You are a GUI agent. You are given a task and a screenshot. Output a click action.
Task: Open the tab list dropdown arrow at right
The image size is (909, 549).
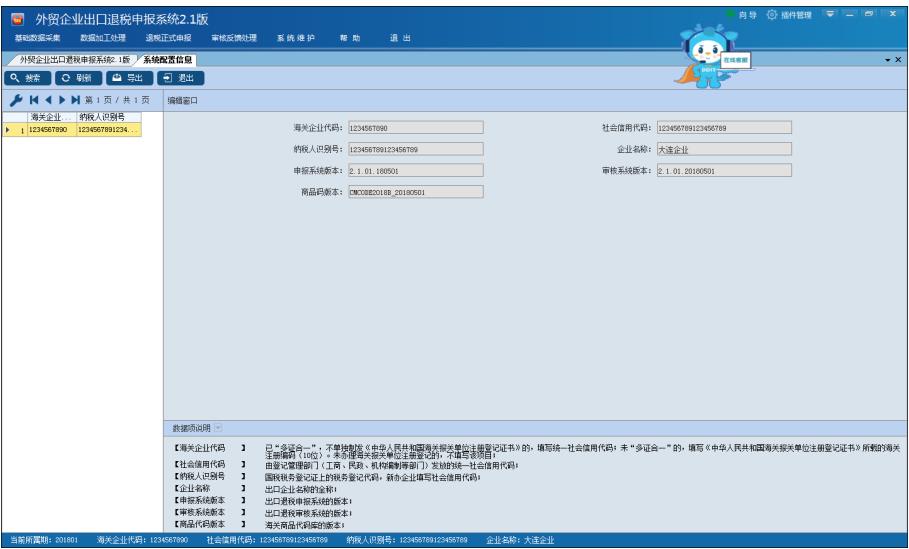pos(887,61)
